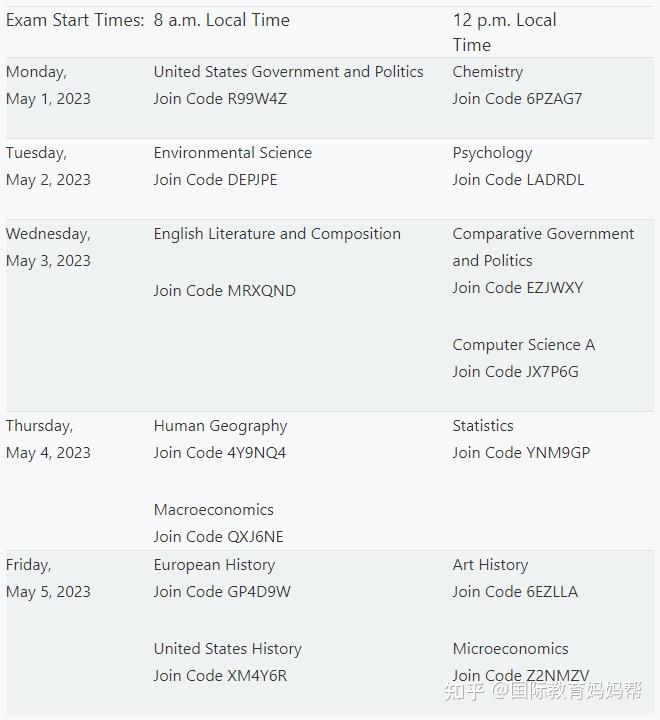
Task: Select Environmental Science exam entry
Action: point(233,152)
